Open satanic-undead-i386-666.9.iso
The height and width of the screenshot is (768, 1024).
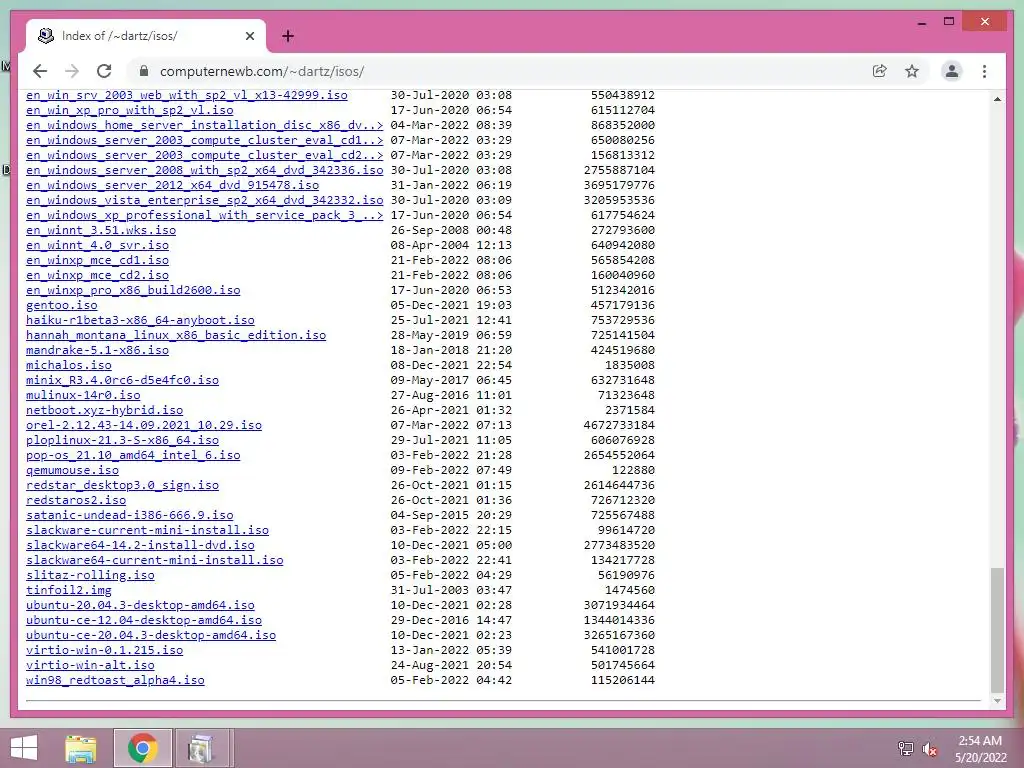(x=129, y=516)
